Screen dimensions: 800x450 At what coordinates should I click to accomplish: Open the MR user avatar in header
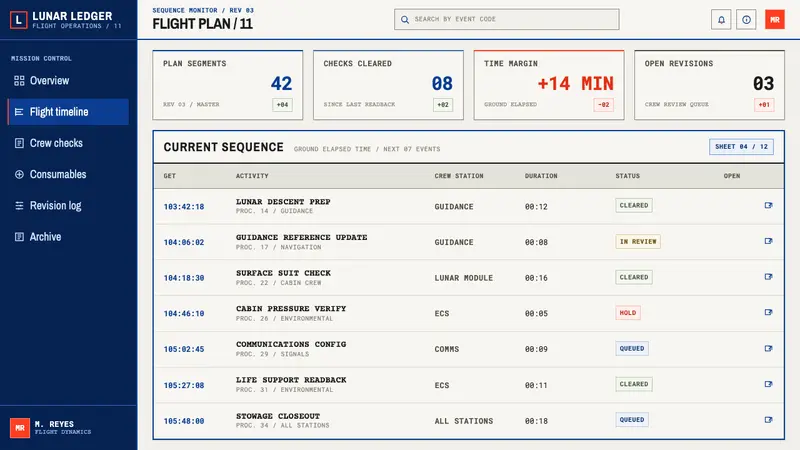coord(774,20)
